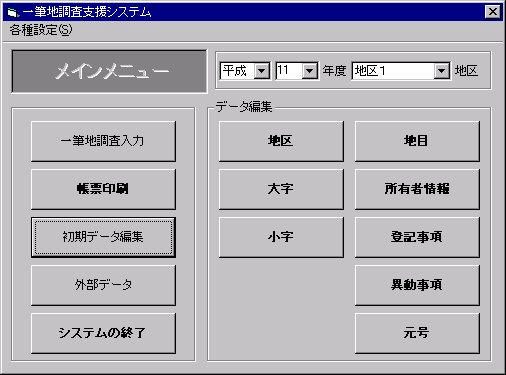Open 登記事項 registration items
506x375 pixels.
417,237
